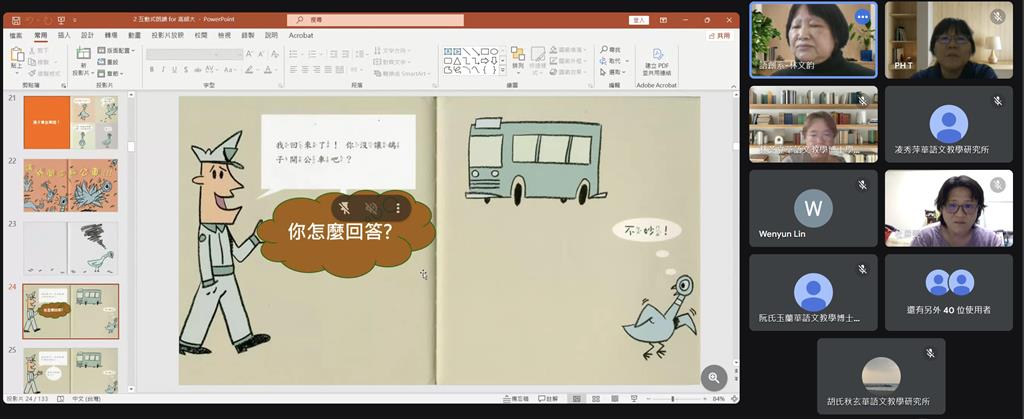Select slide 25 thumbnail
1024x419 pixels.
(71, 371)
